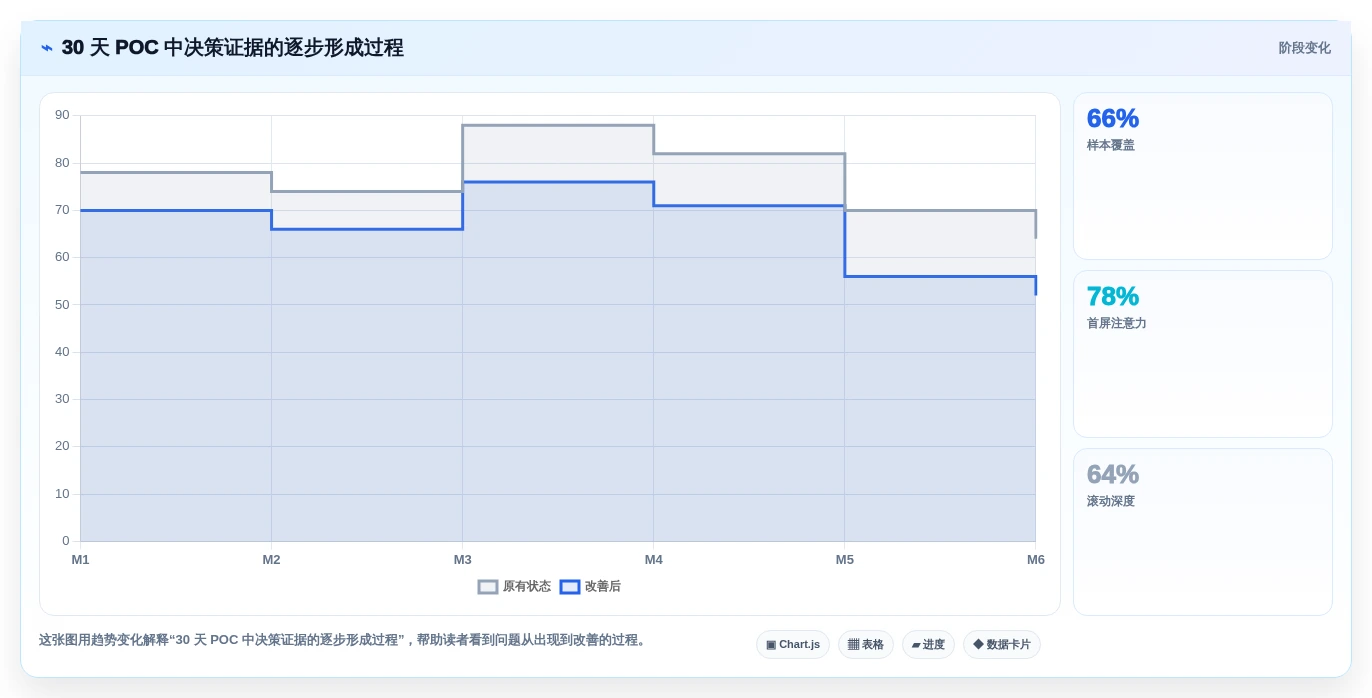This screenshot has height=698, width=1372.
Task: Click the 样本覆盖 label text
Action: [x=1111, y=145]
